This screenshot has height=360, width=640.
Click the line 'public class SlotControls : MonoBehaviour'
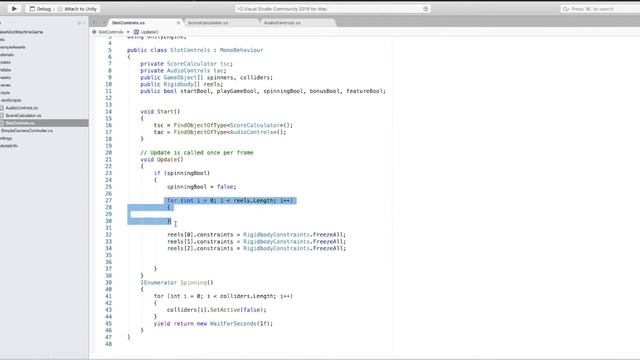click(195, 50)
